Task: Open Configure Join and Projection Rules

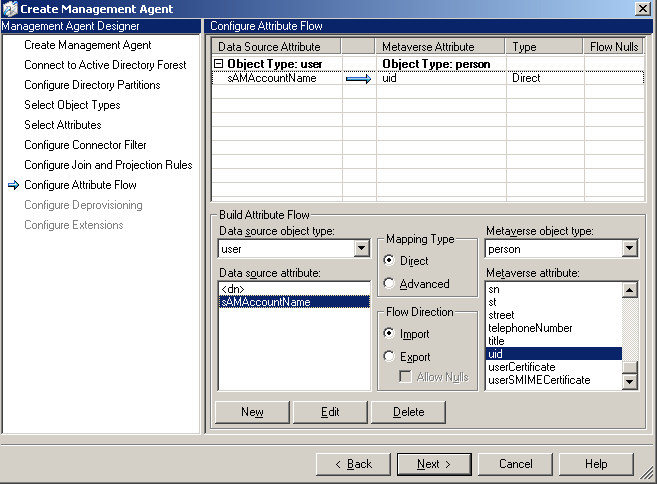Action: [108, 165]
